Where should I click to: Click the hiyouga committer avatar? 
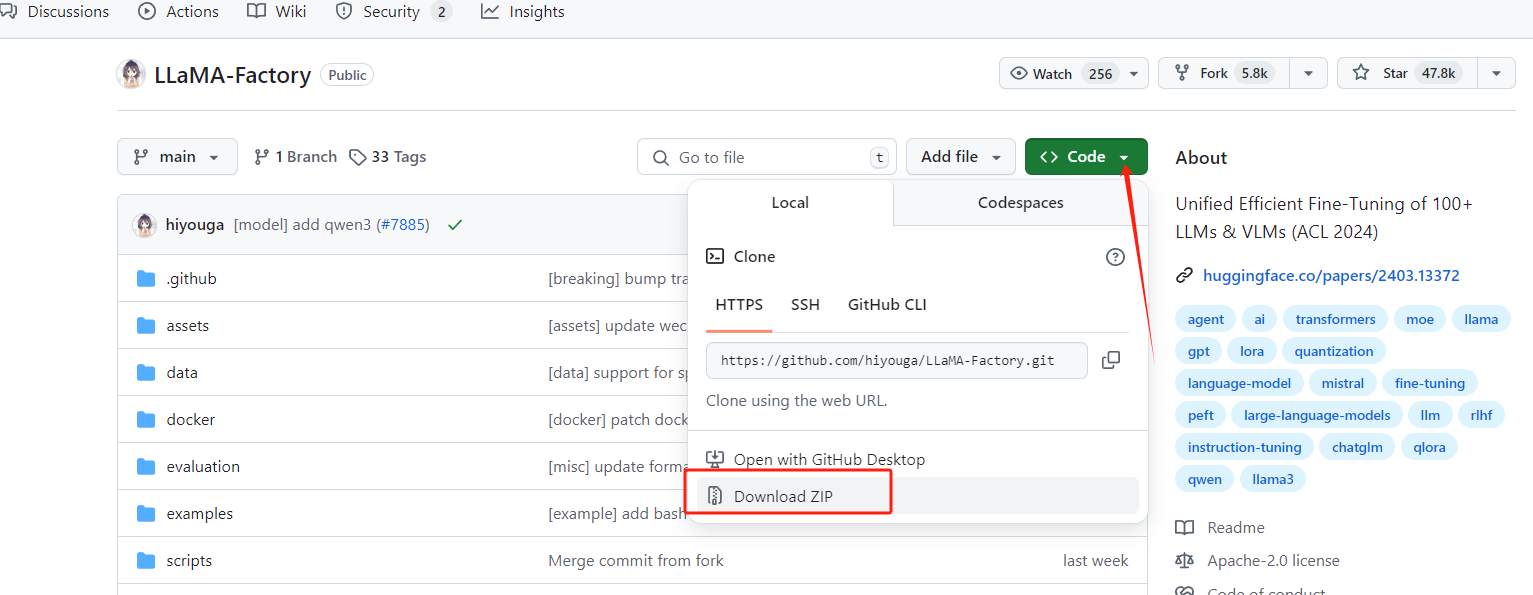tap(144, 225)
